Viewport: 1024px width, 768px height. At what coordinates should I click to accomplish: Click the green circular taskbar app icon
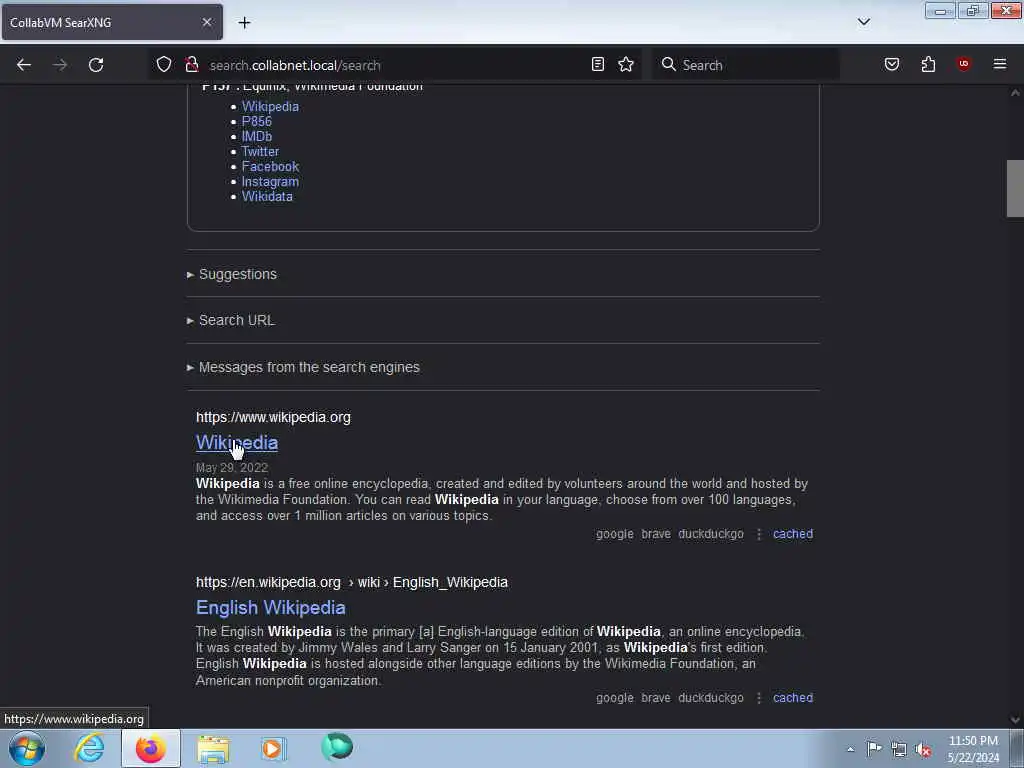[x=337, y=746]
